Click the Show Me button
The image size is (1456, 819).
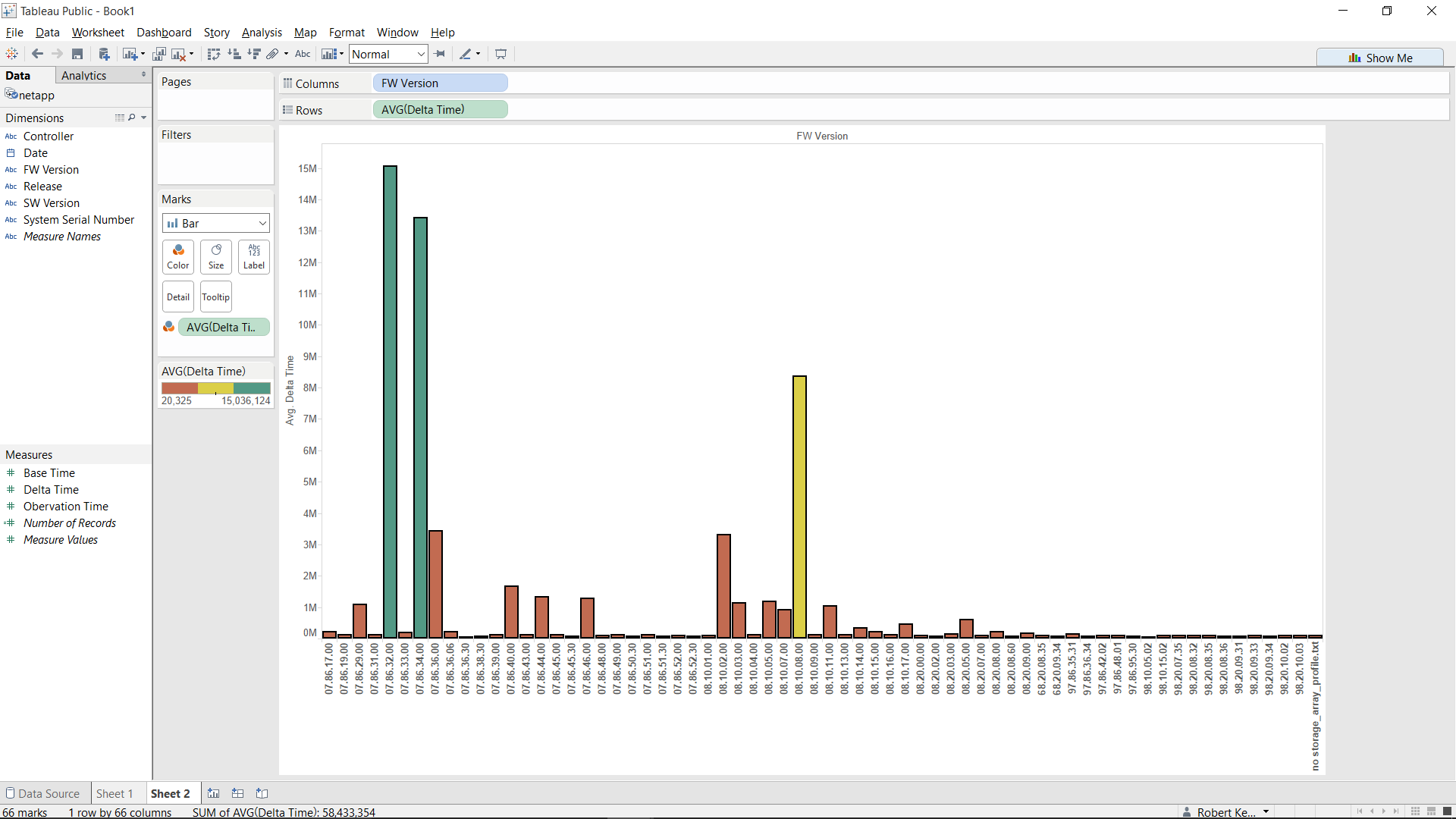(1380, 58)
